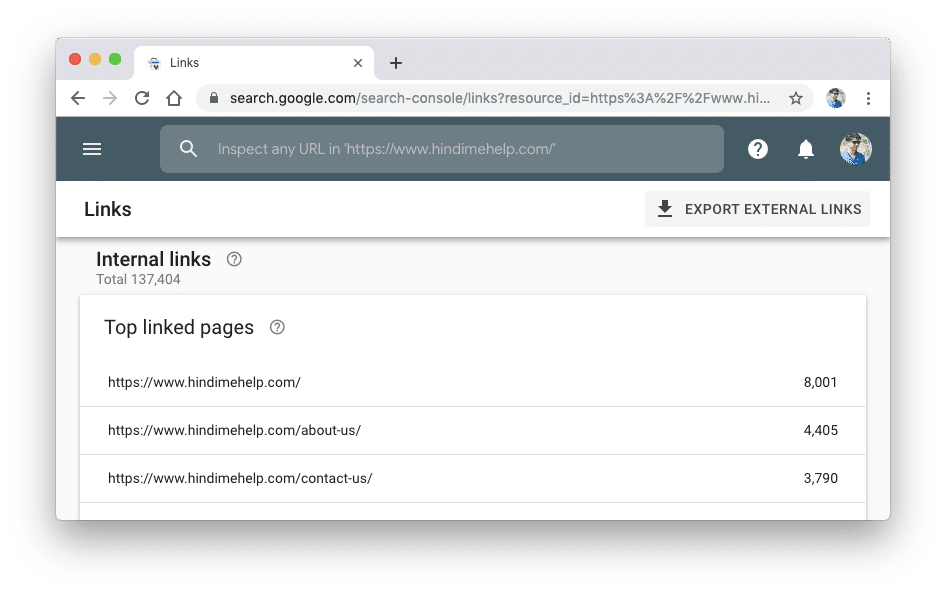
Task: Open the hindimehelp.com homepage row
Action: coord(473,382)
